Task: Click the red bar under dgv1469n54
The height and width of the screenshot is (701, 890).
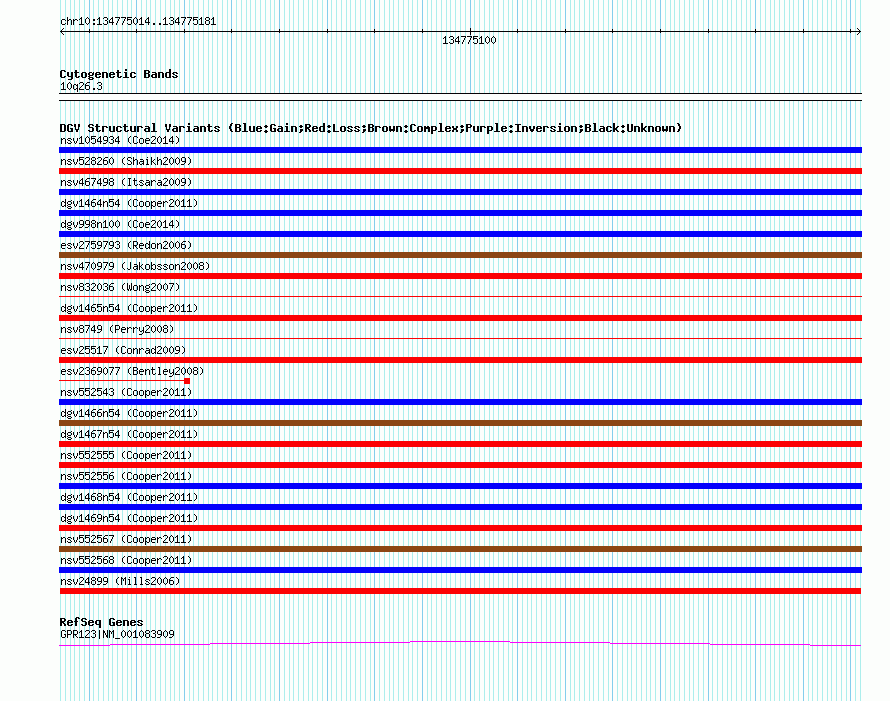Action: click(460, 528)
